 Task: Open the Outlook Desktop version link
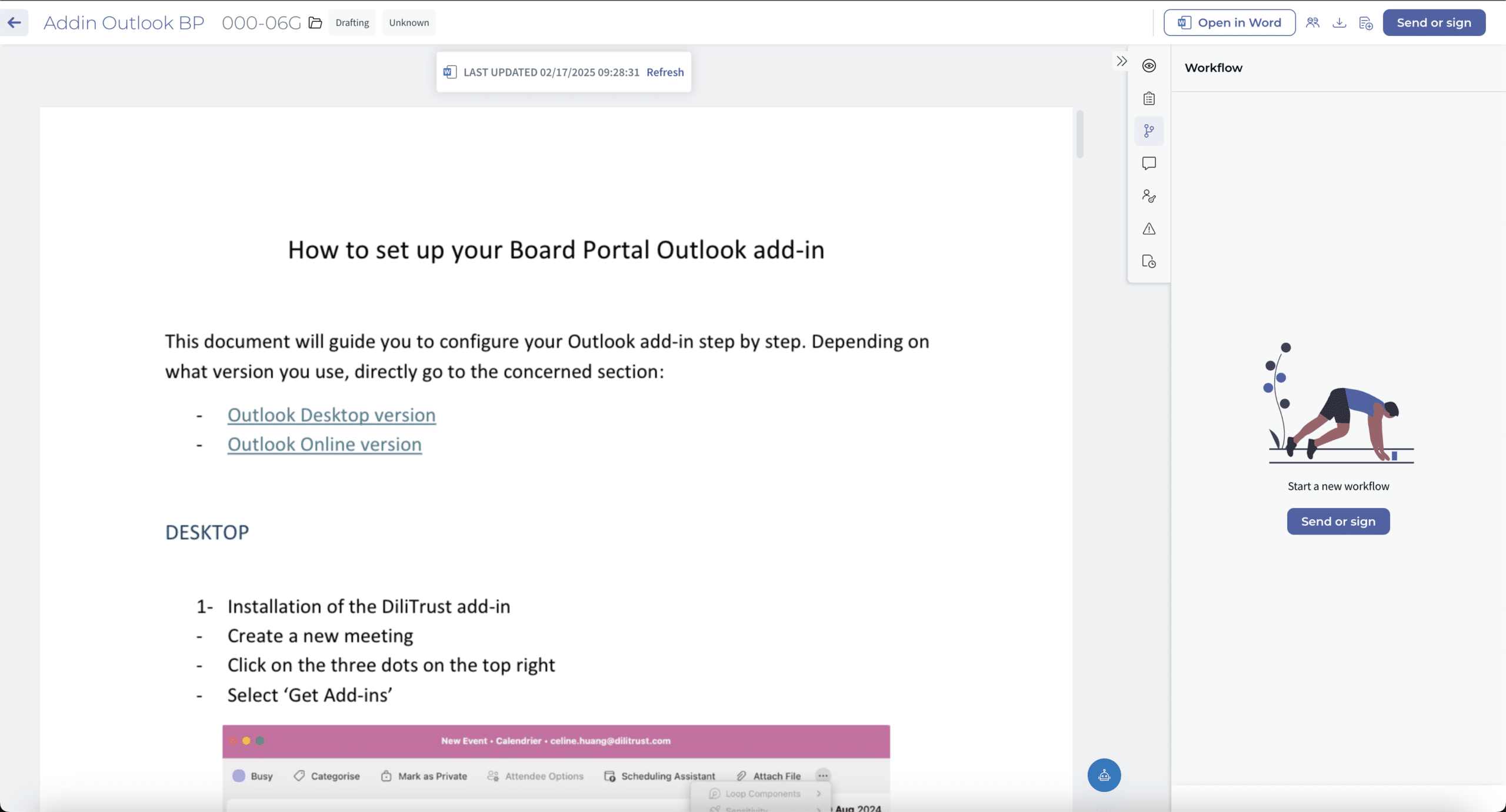pyautogui.click(x=332, y=415)
